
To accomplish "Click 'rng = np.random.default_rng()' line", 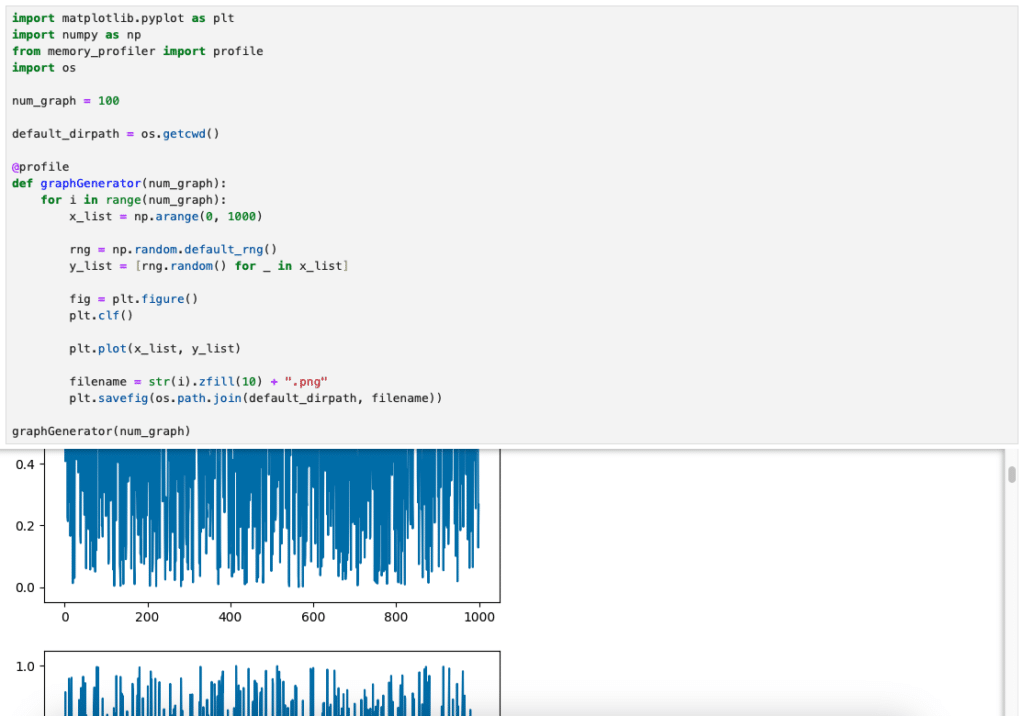I will (173, 250).
